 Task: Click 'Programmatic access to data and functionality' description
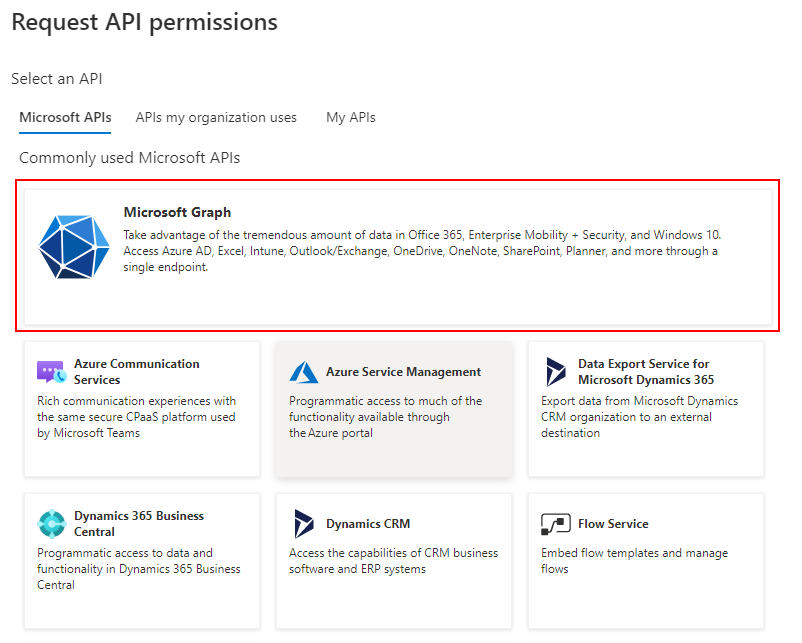pos(139,569)
